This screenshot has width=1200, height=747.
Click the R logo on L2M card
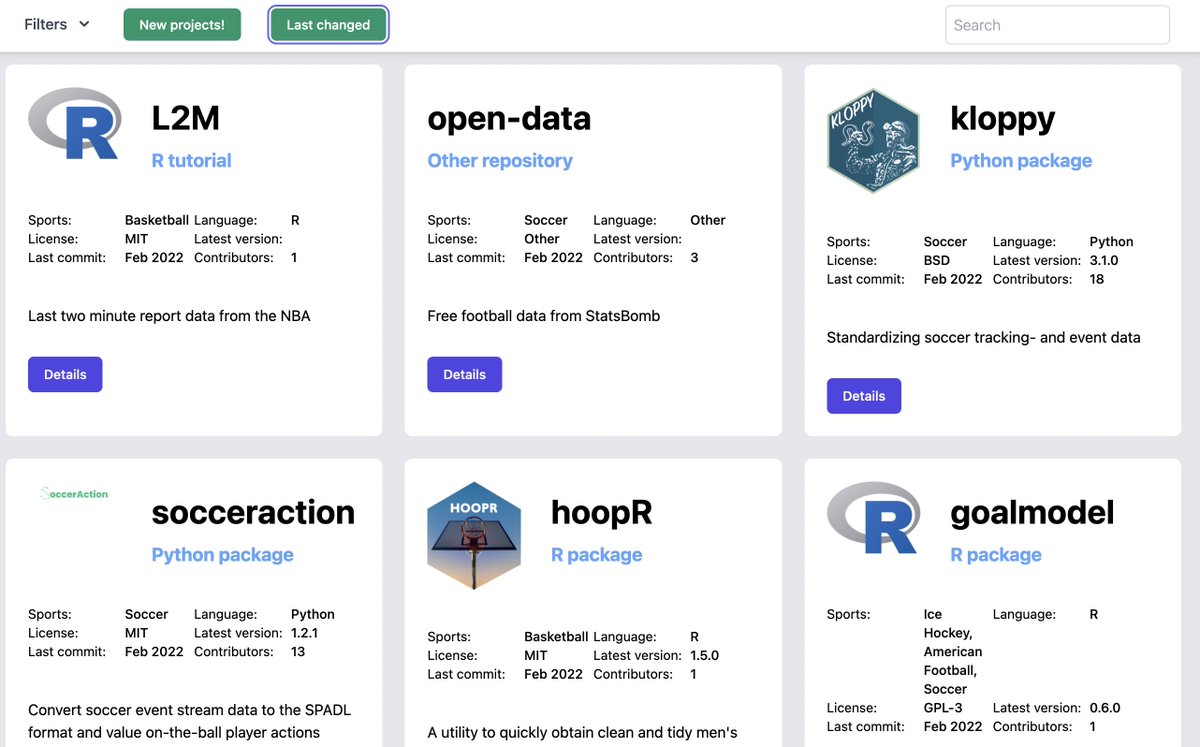click(x=75, y=124)
